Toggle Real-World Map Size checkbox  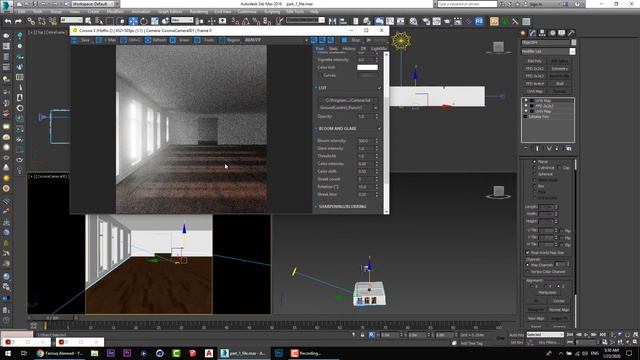point(527,253)
